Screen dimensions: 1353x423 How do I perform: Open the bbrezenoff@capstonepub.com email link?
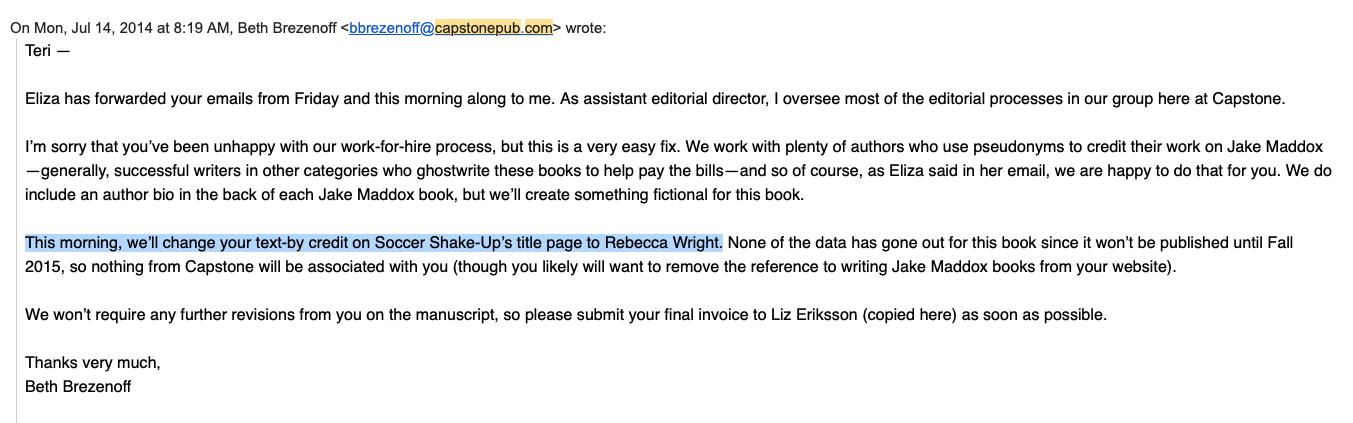coord(450,28)
